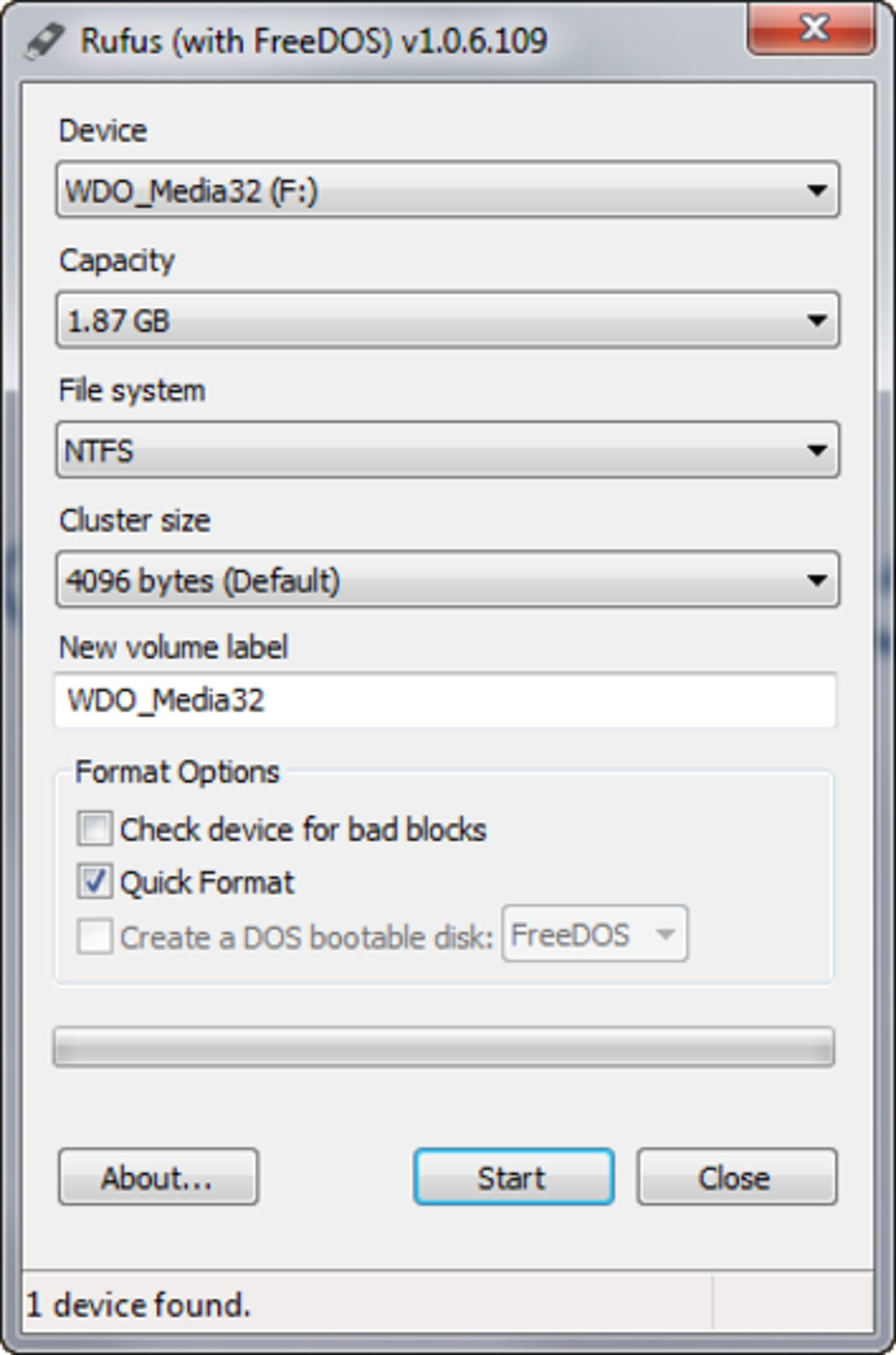Toggle Create a DOS bootable disk checkbox

coord(95,937)
